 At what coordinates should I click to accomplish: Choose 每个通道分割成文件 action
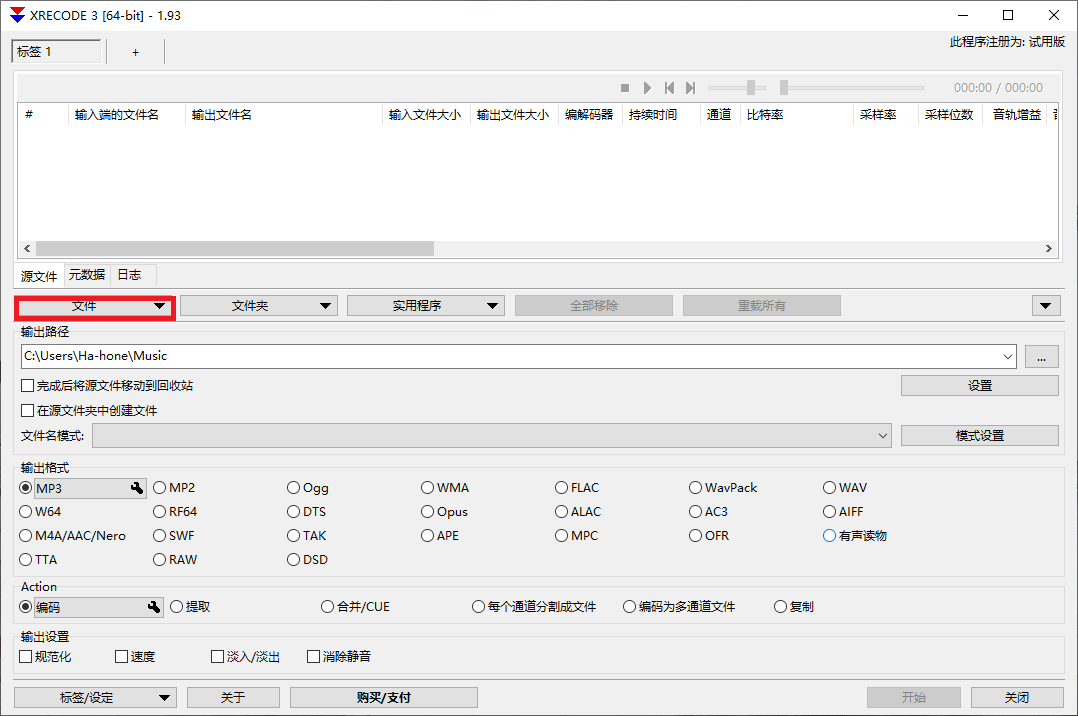534,607
